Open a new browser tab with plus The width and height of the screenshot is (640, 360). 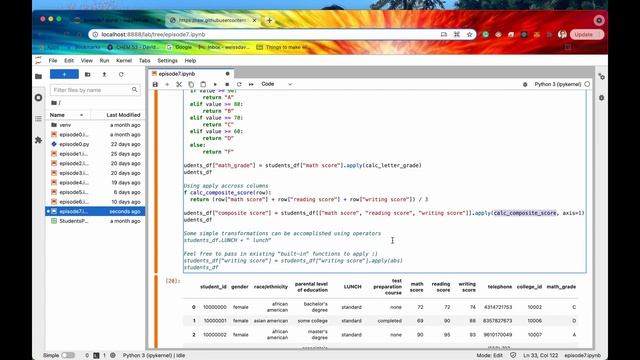pyautogui.click(x=269, y=20)
